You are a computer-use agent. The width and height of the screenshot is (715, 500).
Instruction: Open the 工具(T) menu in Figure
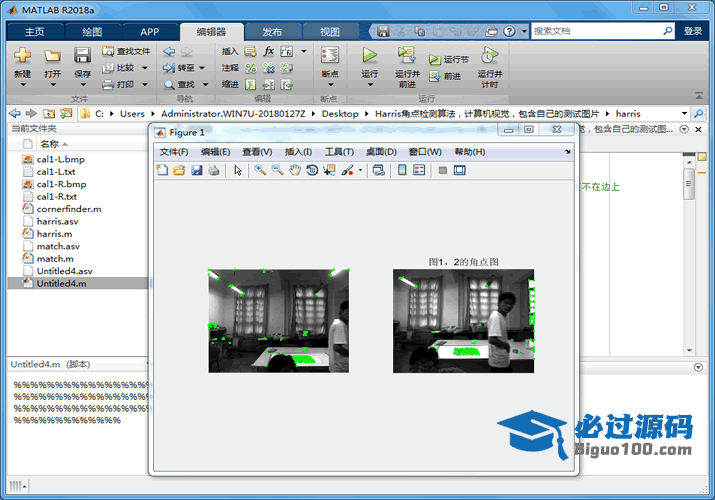339,152
